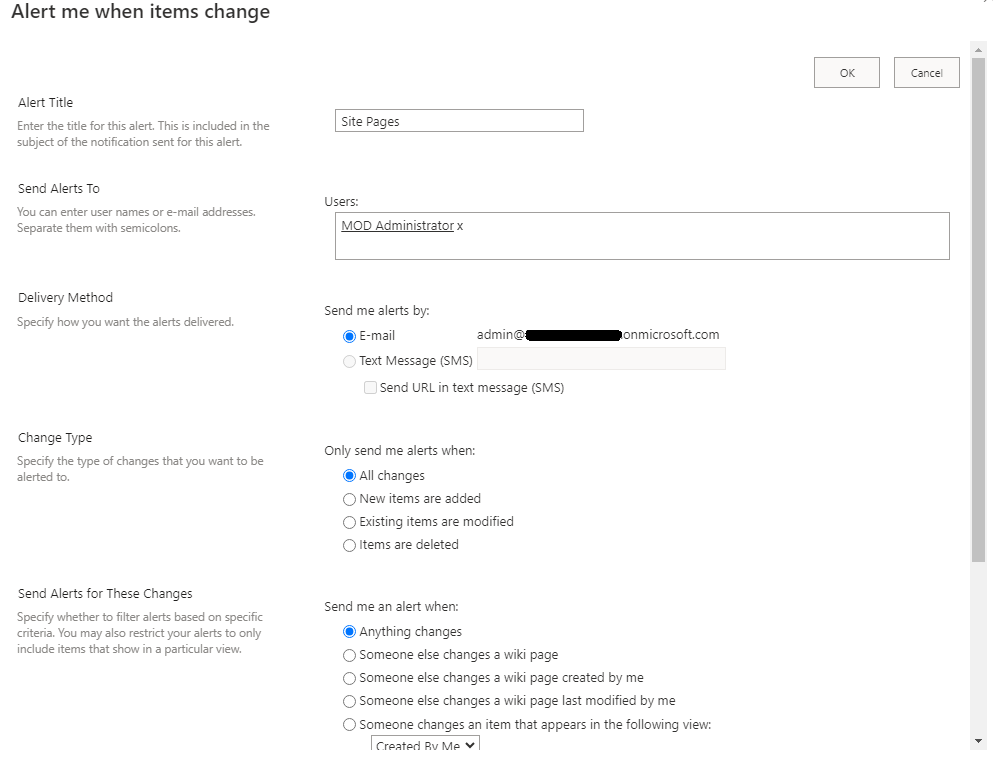The height and width of the screenshot is (757, 993).
Task: Open the Created By Me view dropdown
Action: [424, 745]
